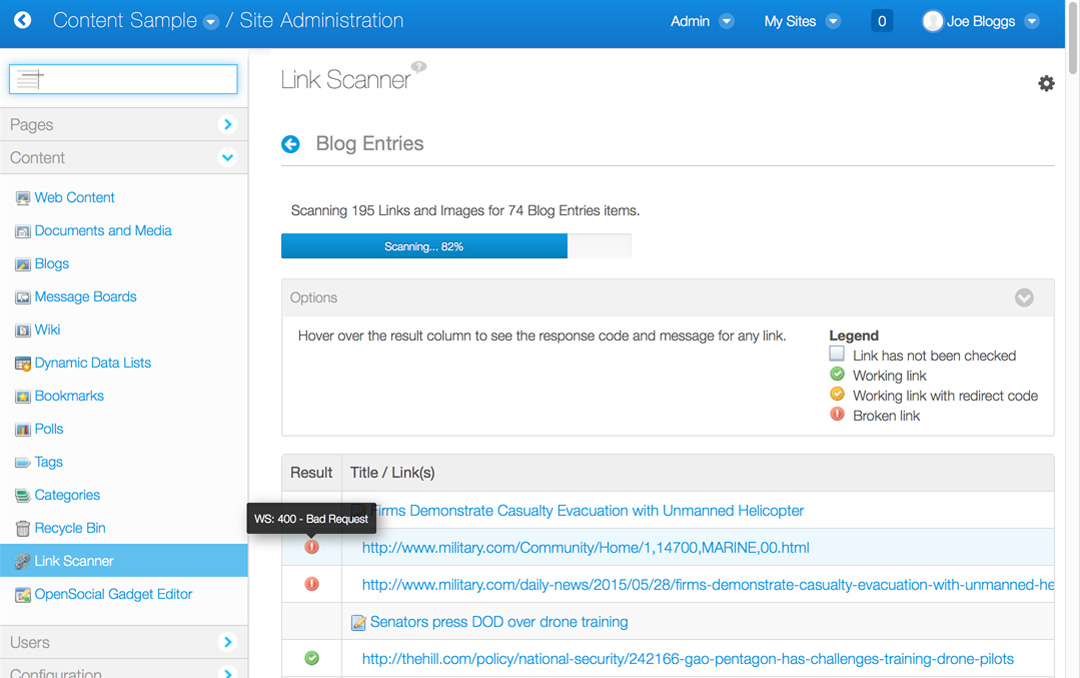Open Bookmarks in sidebar
Image resolution: width=1080 pixels, height=678 pixels.
pyautogui.click(x=69, y=396)
